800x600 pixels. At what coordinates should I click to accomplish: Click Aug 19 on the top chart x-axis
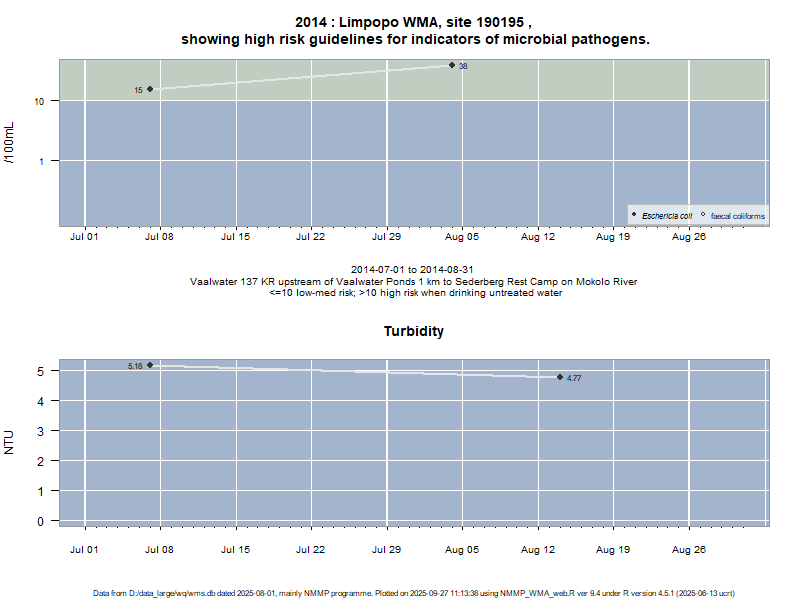(x=613, y=237)
